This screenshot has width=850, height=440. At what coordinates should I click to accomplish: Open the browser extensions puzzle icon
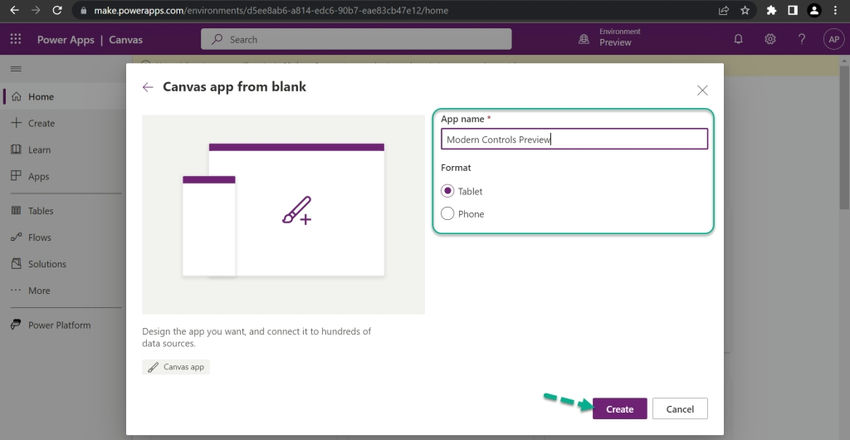(771, 10)
